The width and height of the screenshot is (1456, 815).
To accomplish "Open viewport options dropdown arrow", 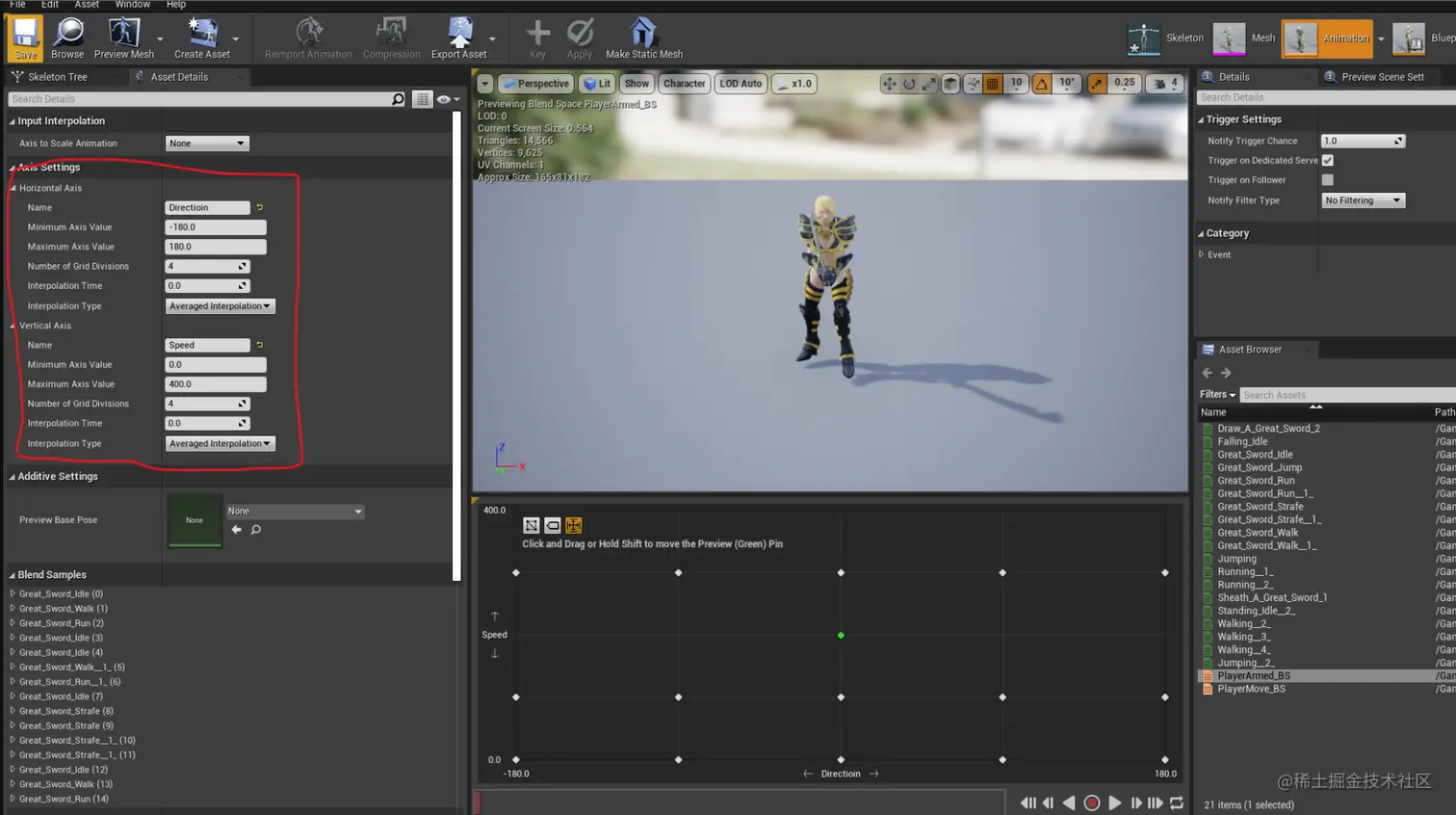I will [485, 84].
